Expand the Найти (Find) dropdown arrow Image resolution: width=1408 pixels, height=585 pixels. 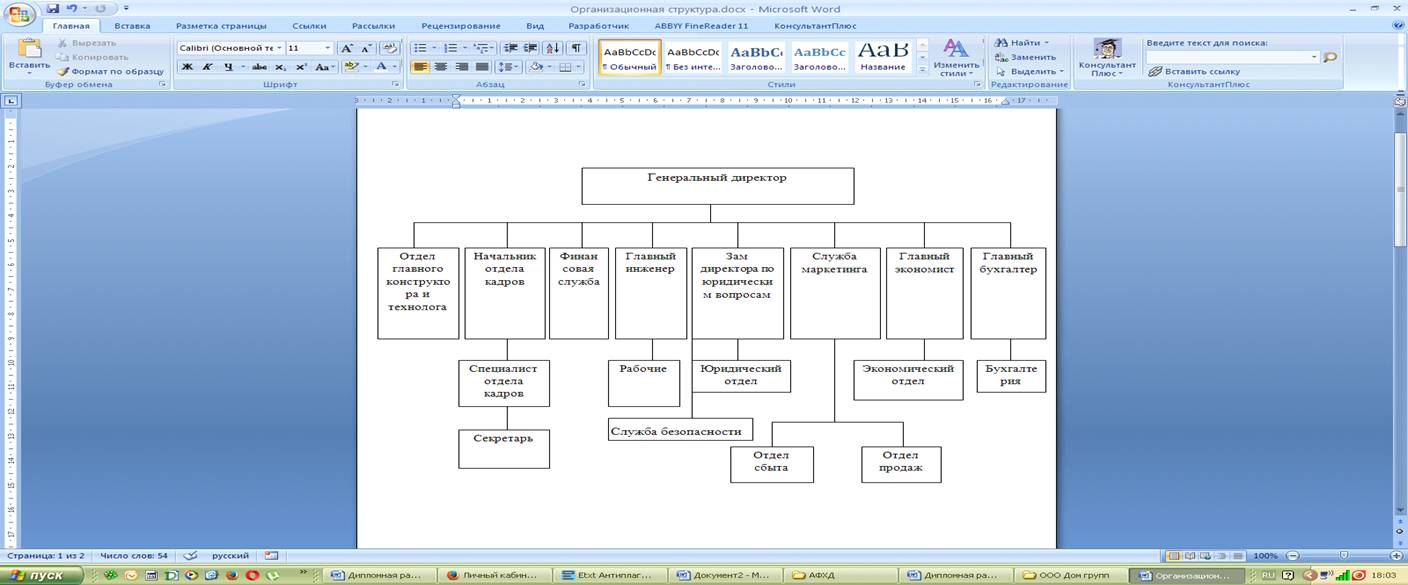pyautogui.click(x=1046, y=43)
